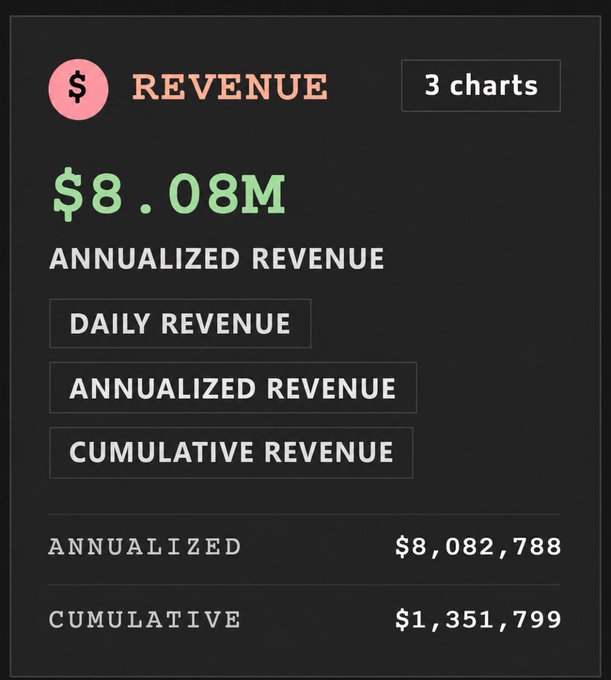Screen dimensions: 611x680
Task: Click the word CUMULATIVE in the third chart button
Action: coord(161,452)
